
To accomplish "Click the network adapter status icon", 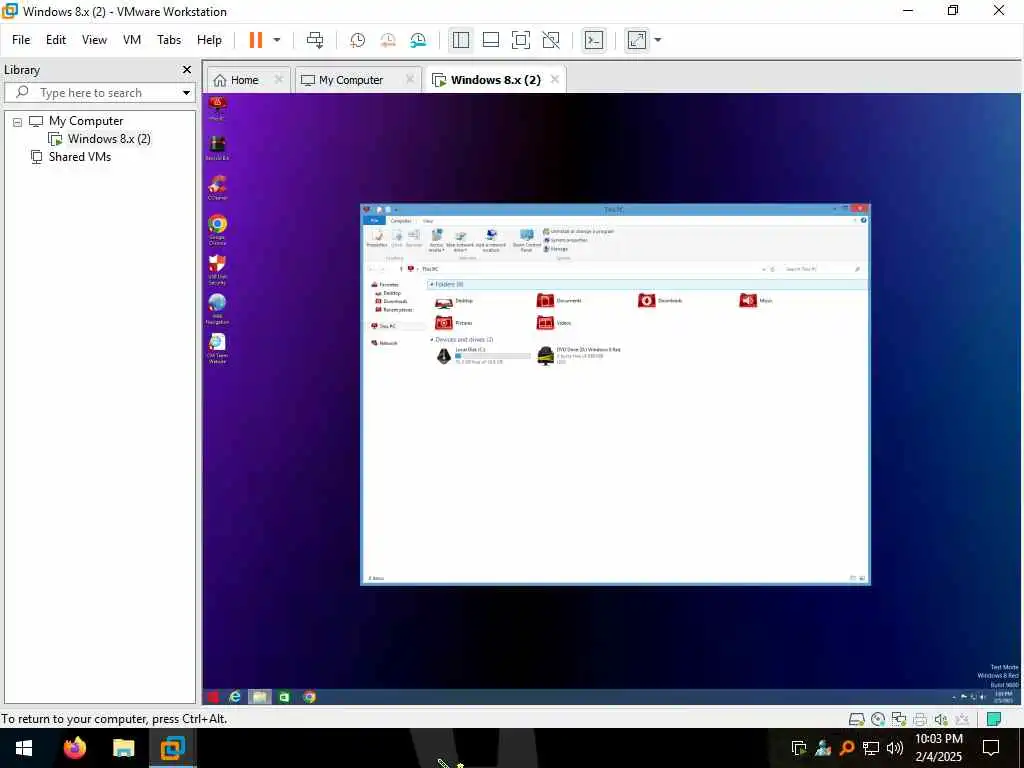I will click(899, 720).
